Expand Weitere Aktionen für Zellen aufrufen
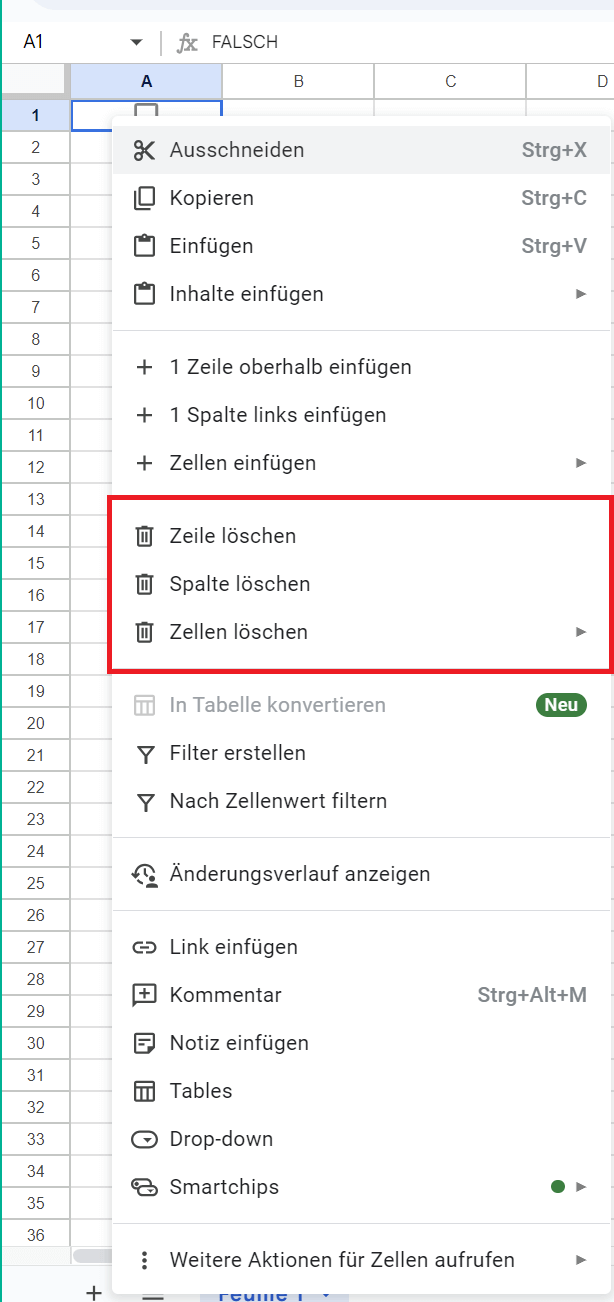This screenshot has width=614, height=1302. 581,1260
